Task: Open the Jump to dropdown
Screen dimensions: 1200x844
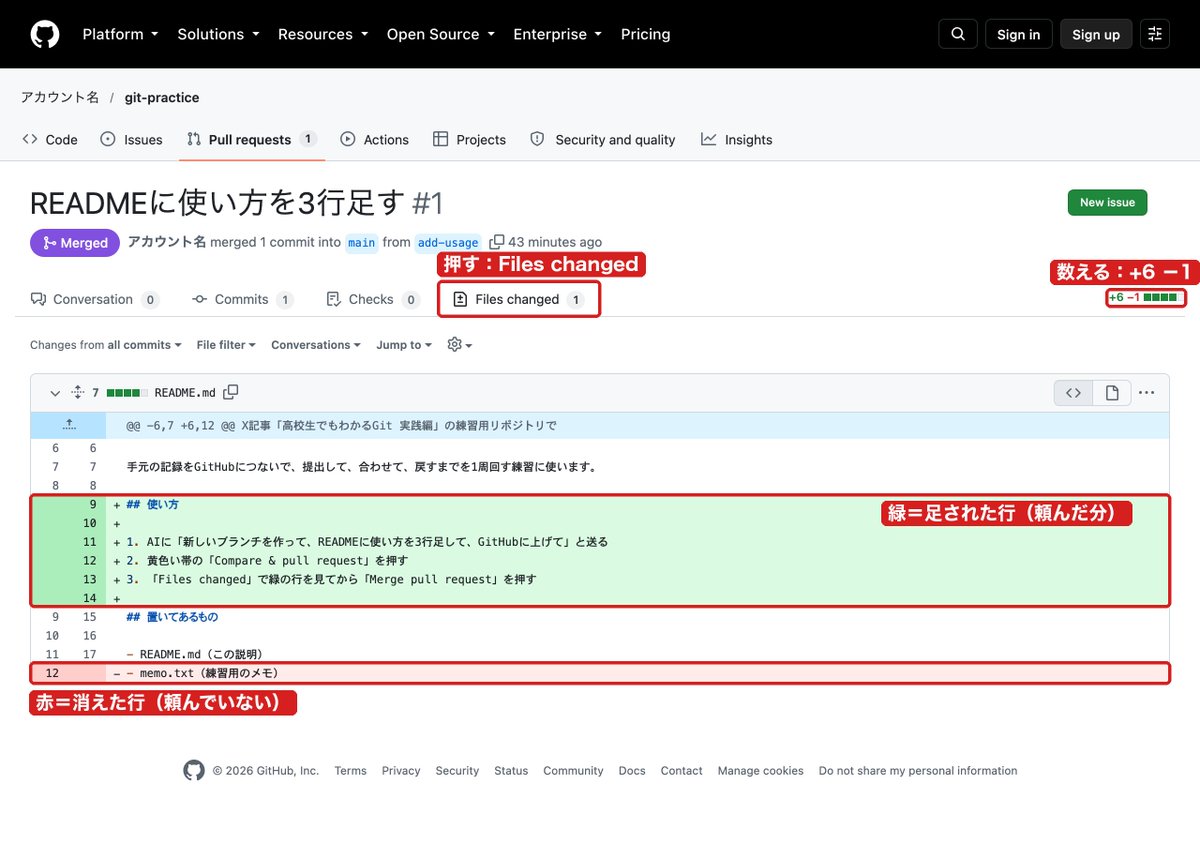Action: (404, 345)
